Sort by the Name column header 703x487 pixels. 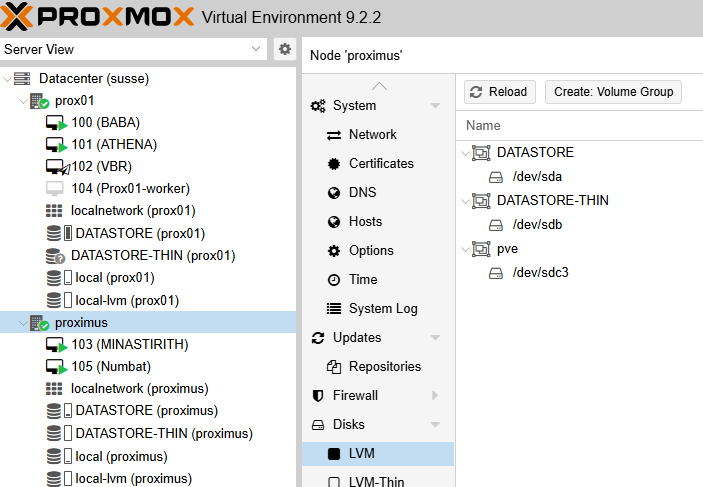483,126
